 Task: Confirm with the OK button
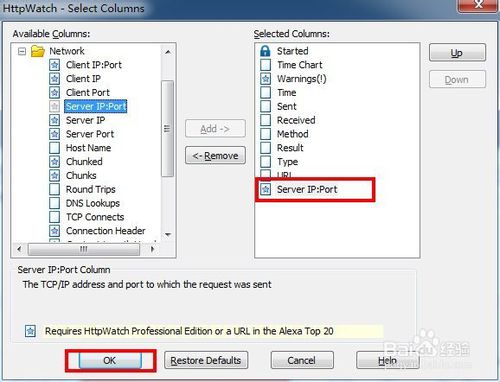(x=110, y=360)
